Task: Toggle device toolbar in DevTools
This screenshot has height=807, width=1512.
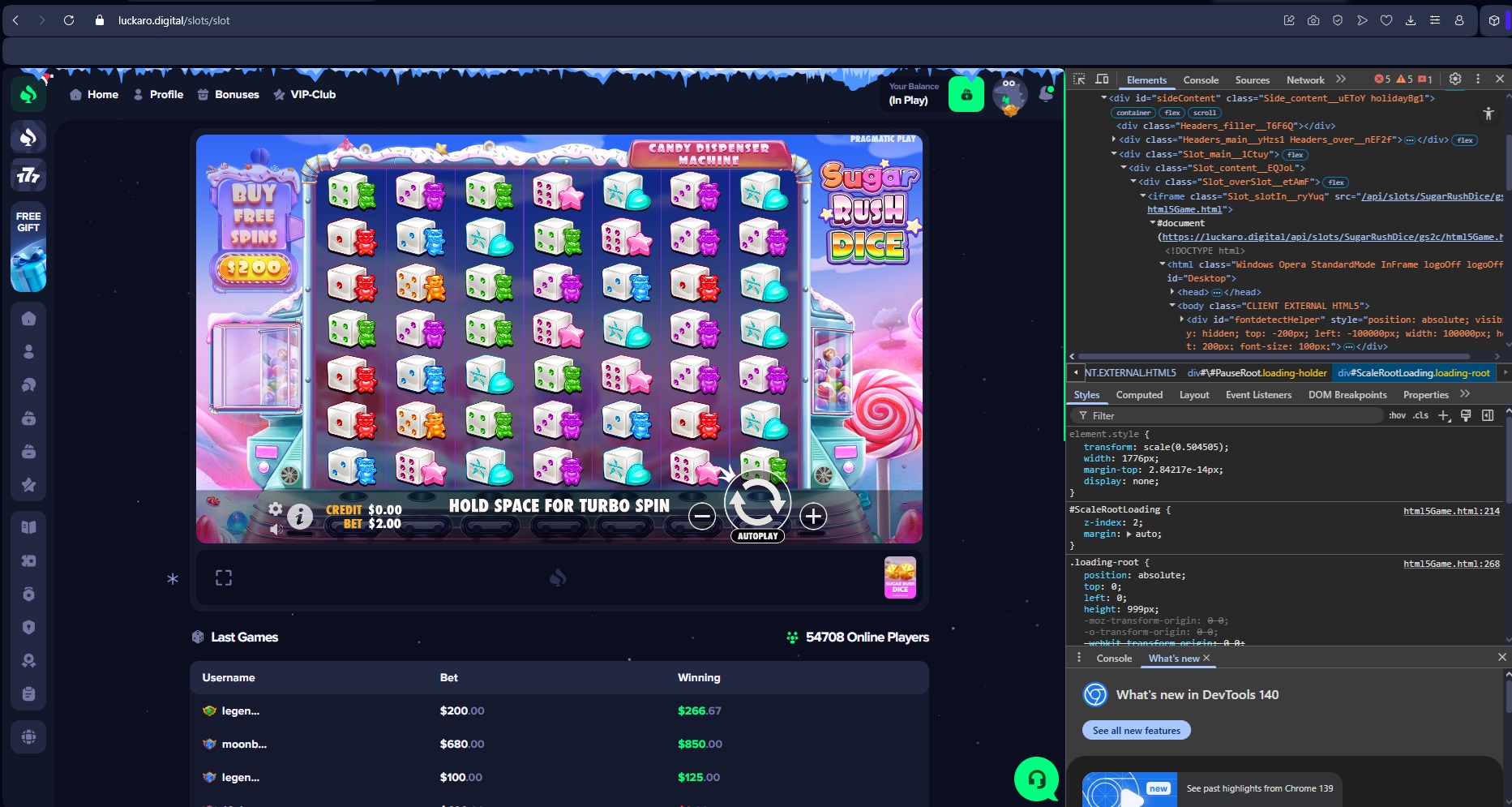Action: pyautogui.click(x=1102, y=79)
